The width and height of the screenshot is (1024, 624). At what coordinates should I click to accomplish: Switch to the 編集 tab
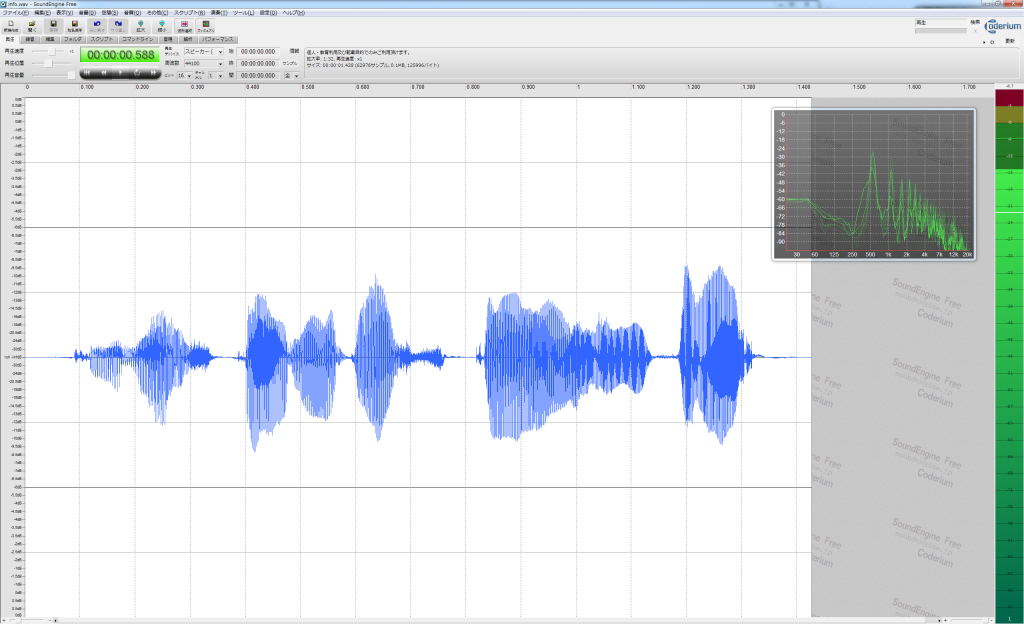point(50,39)
